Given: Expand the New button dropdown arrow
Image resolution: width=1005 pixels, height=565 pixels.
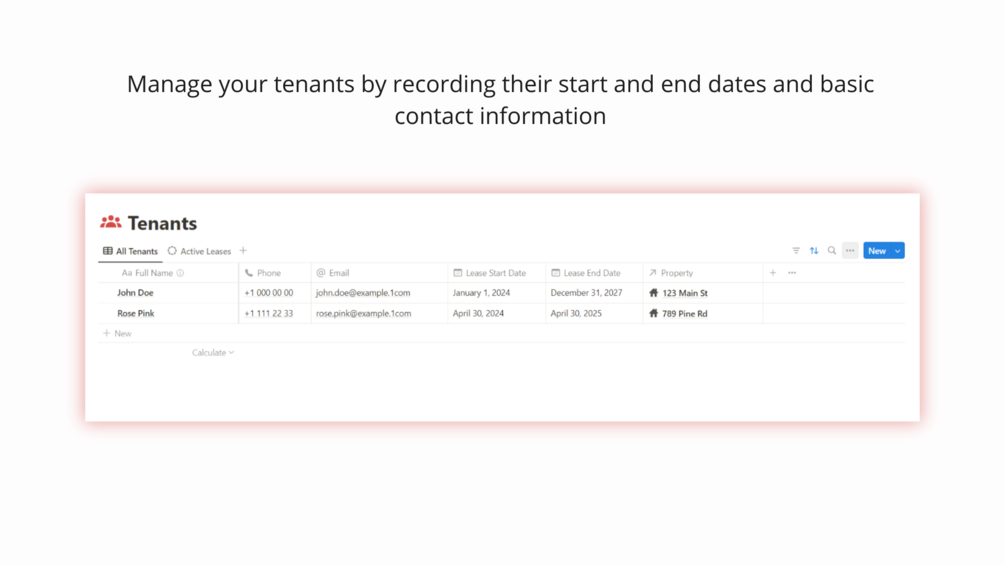Looking at the screenshot, I should [x=898, y=251].
